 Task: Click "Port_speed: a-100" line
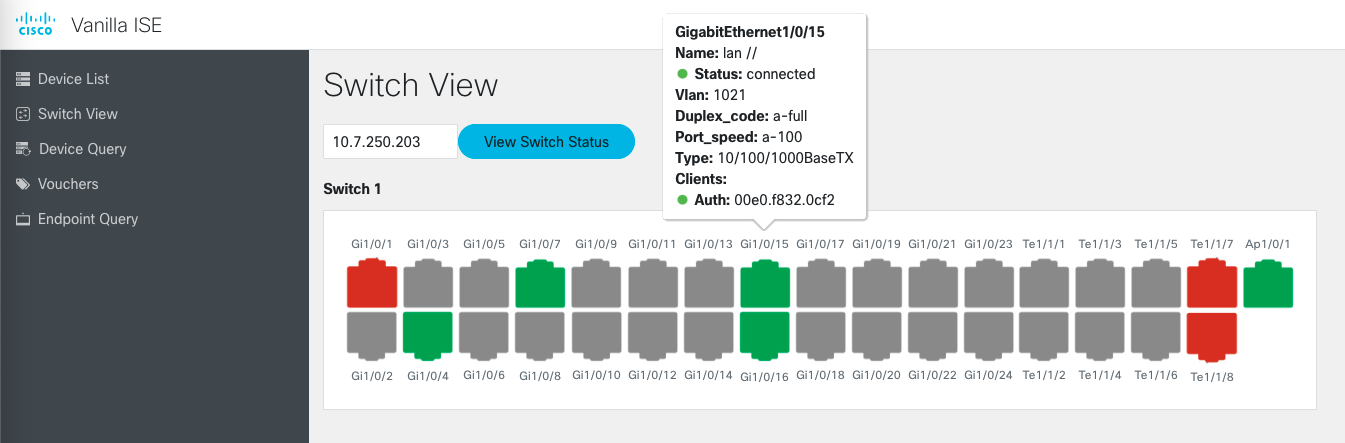point(739,137)
